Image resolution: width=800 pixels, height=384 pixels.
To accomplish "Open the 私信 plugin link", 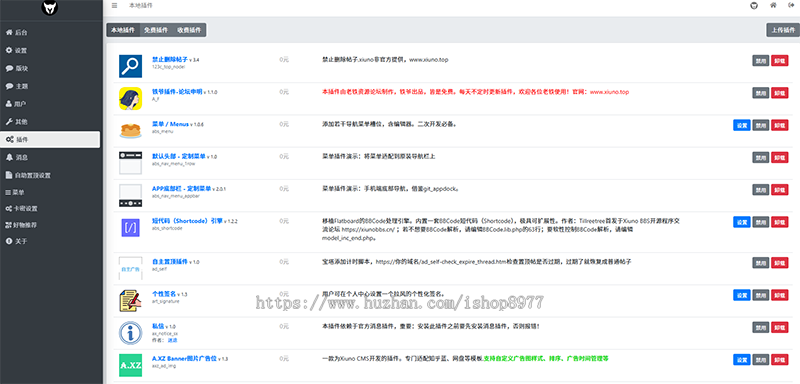I will click(158, 326).
